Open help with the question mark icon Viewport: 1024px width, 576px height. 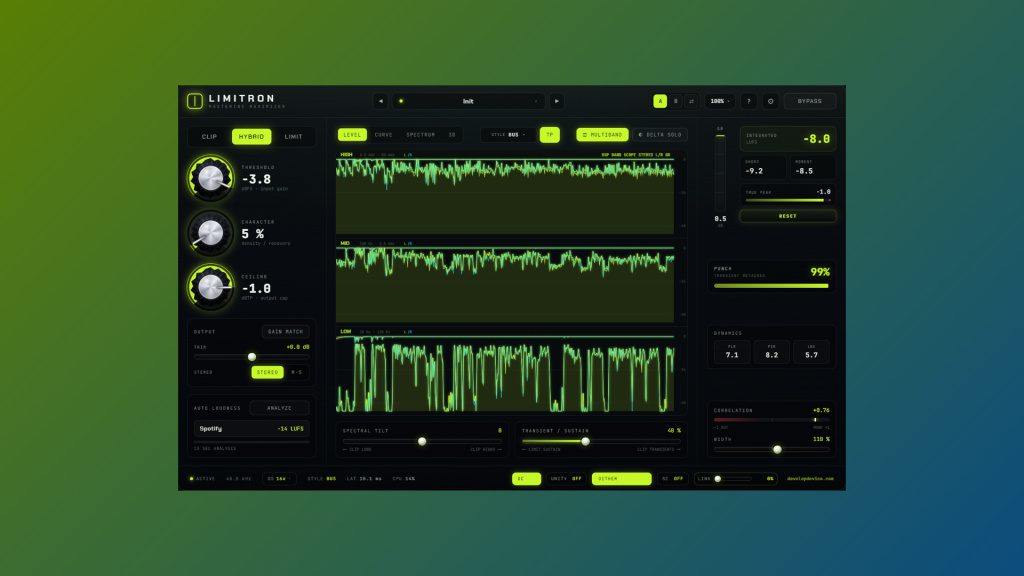click(x=749, y=101)
